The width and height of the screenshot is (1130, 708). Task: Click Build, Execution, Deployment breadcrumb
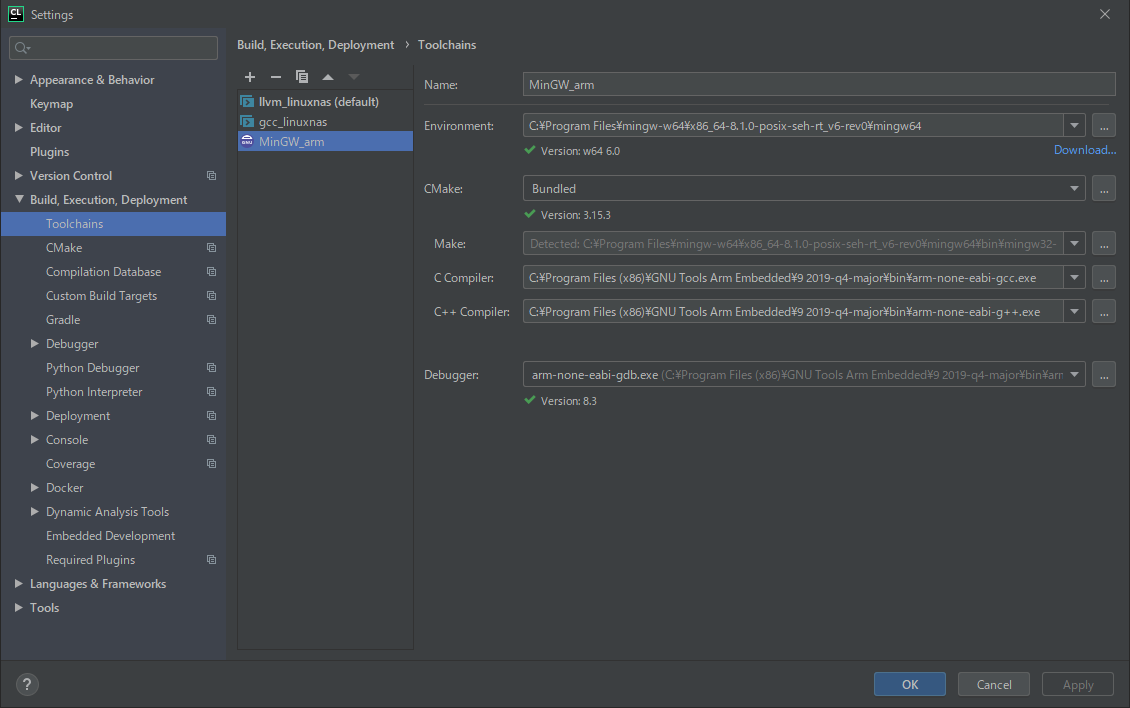click(316, 45)
